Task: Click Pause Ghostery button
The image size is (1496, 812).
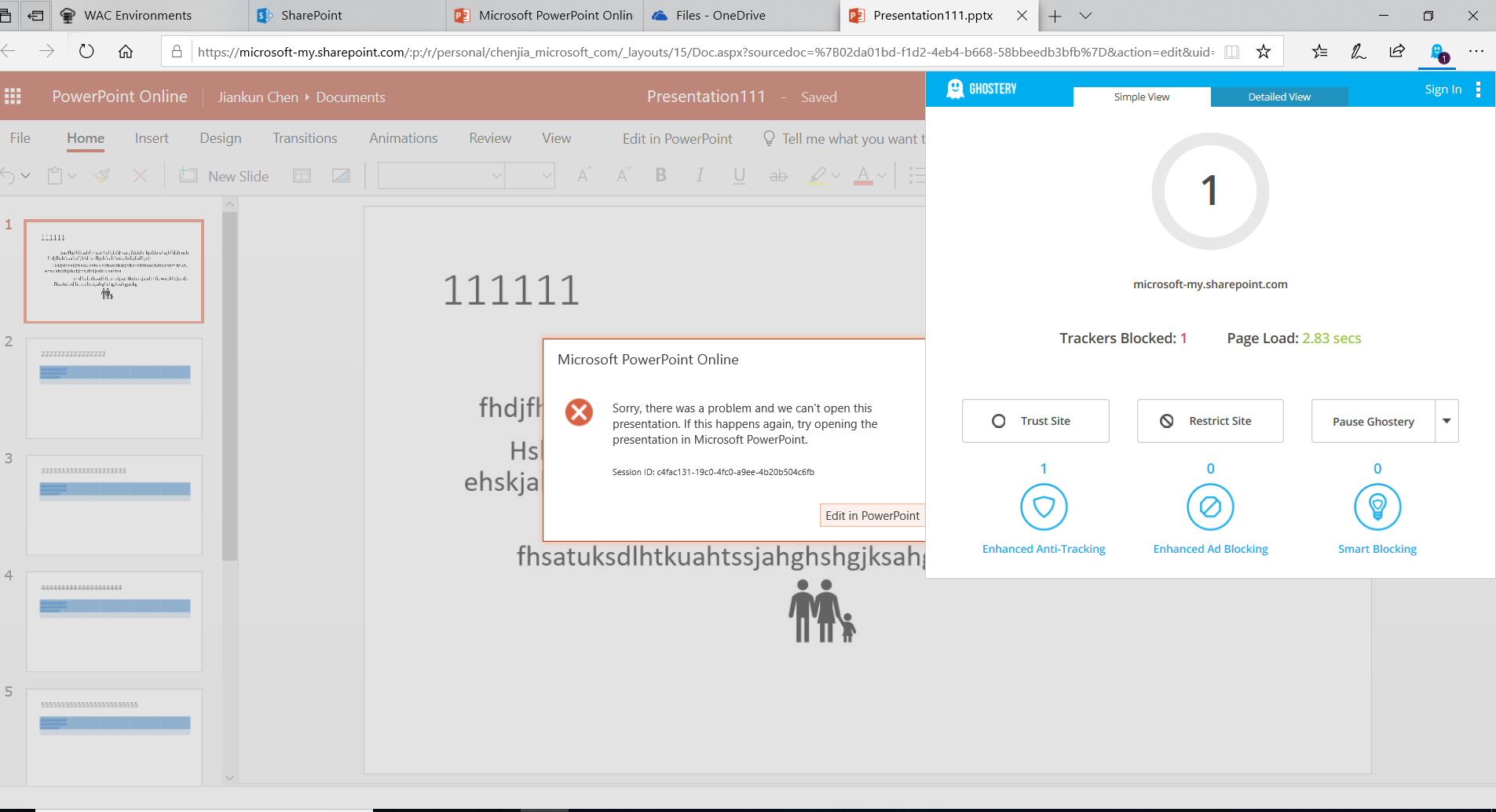Action: click(x=1373, y=421)
